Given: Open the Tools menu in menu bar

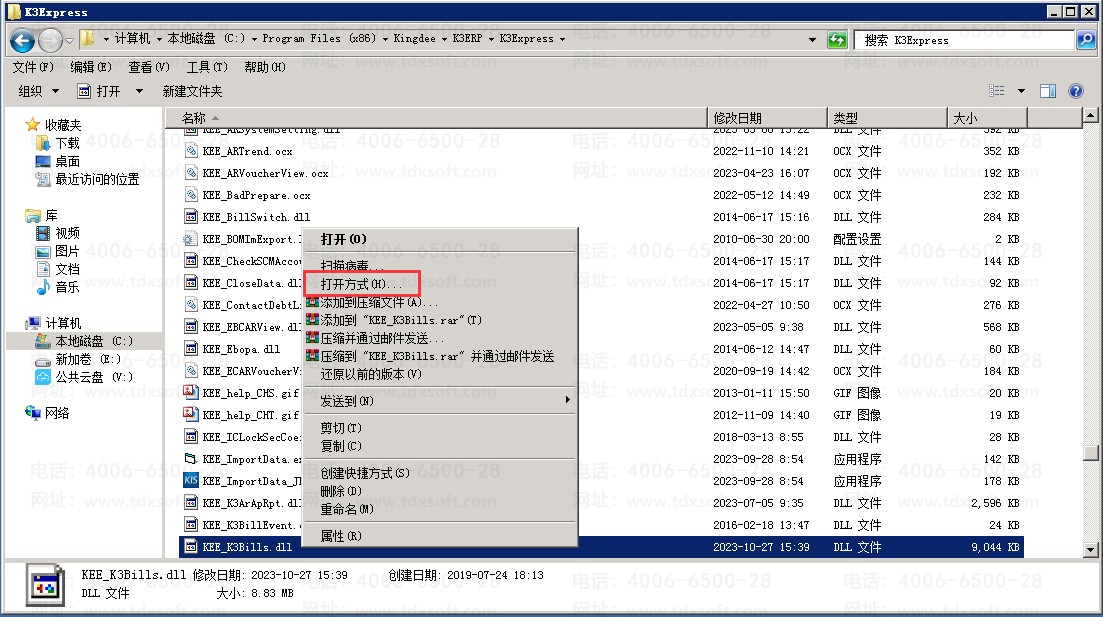Looking at the screenshot, I should (x=206, y=67).
